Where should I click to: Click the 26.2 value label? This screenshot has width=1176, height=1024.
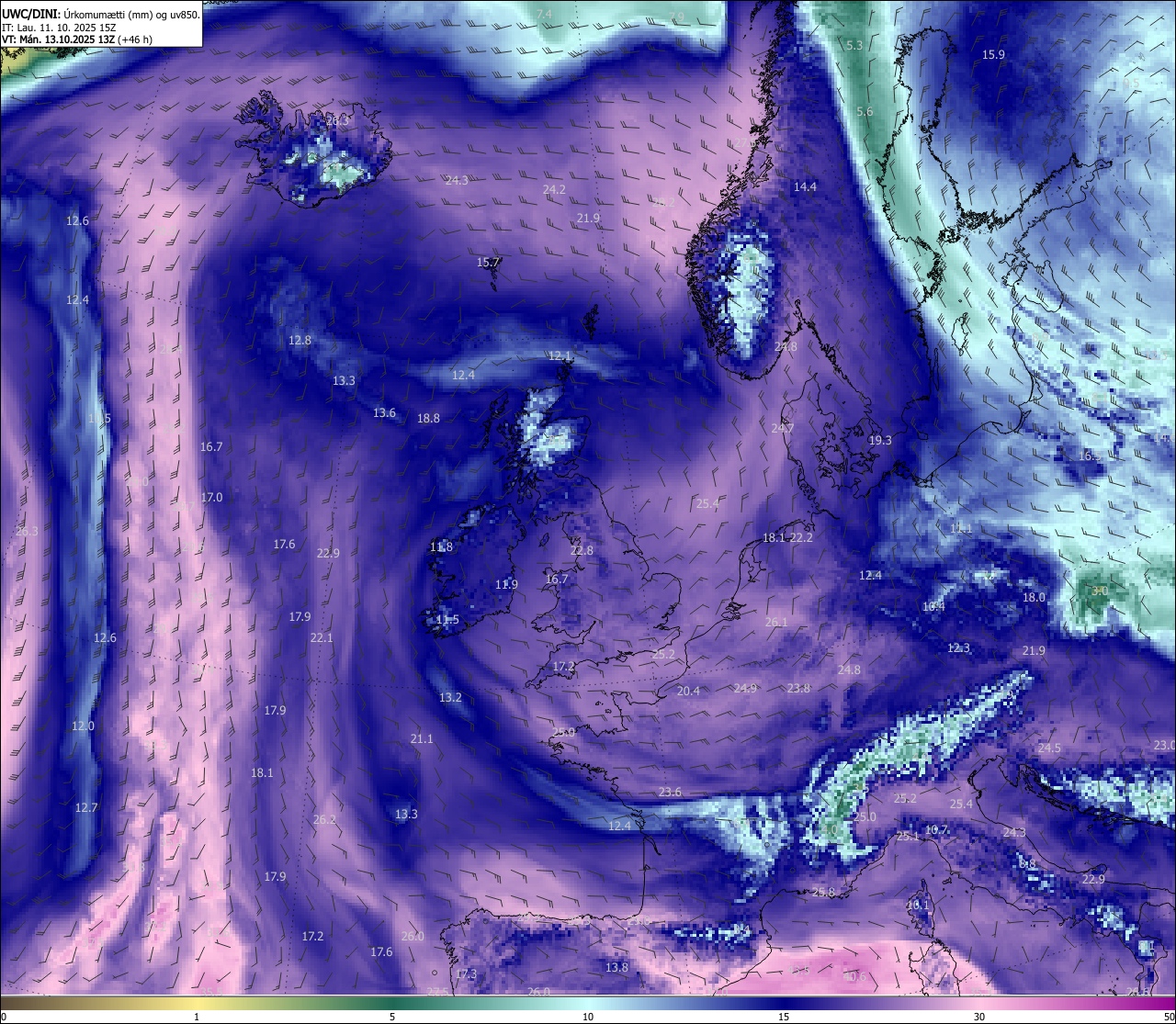(x=324, y=819)
